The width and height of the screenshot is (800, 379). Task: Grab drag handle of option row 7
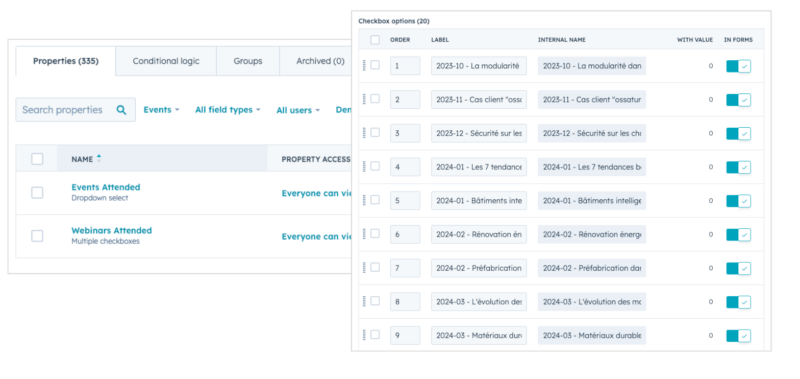(364, 267)
